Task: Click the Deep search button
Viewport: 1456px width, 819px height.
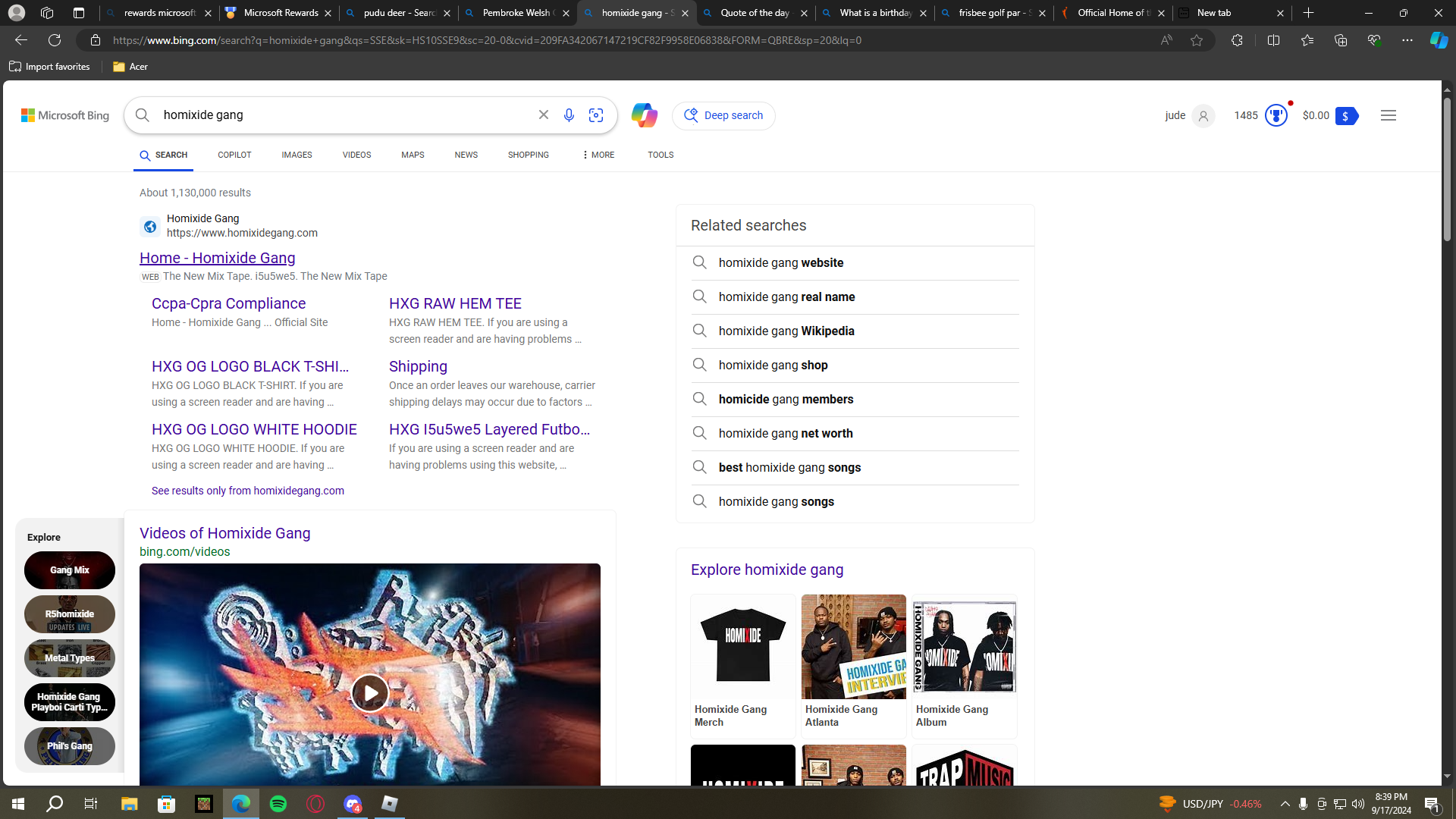Action: pyautogui.click(x=723, y=115)
